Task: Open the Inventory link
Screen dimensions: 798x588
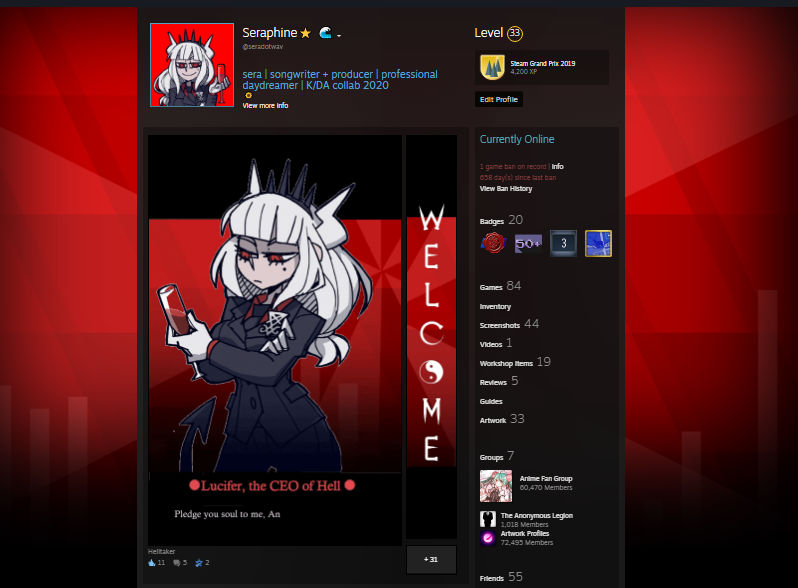Action: coord(495,306)
